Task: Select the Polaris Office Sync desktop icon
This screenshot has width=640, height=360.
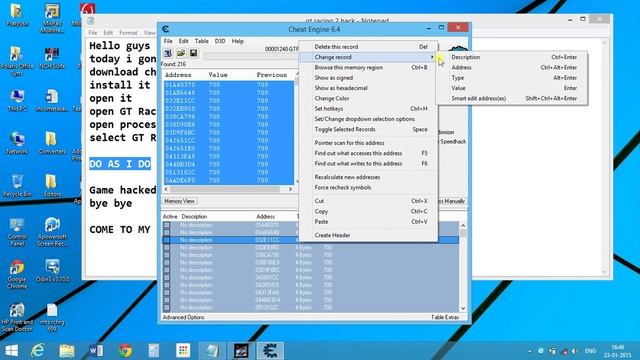Action: (x=17, y=61)
